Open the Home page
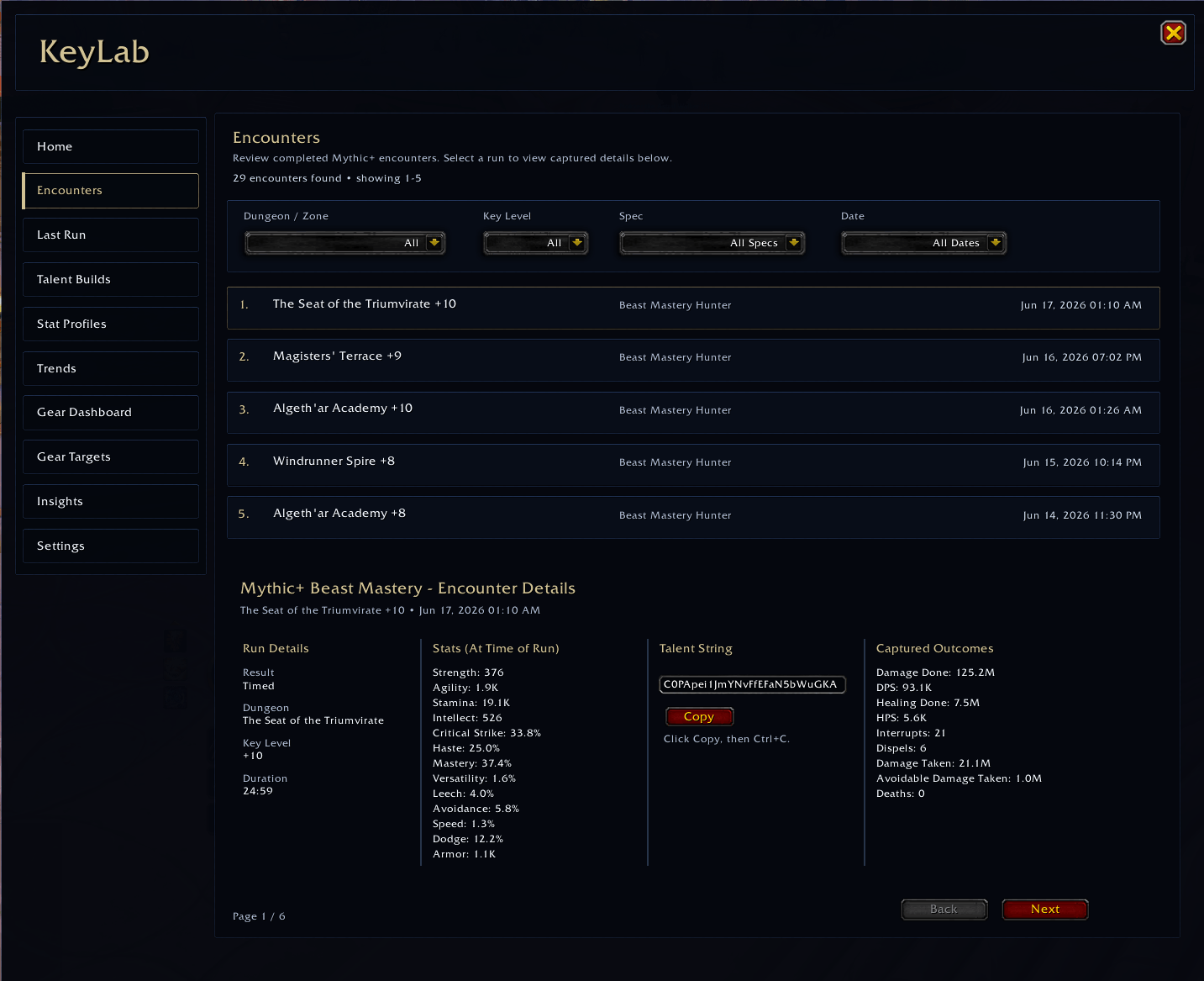This screenshot has width=1204, height=981. click(111, 146)
